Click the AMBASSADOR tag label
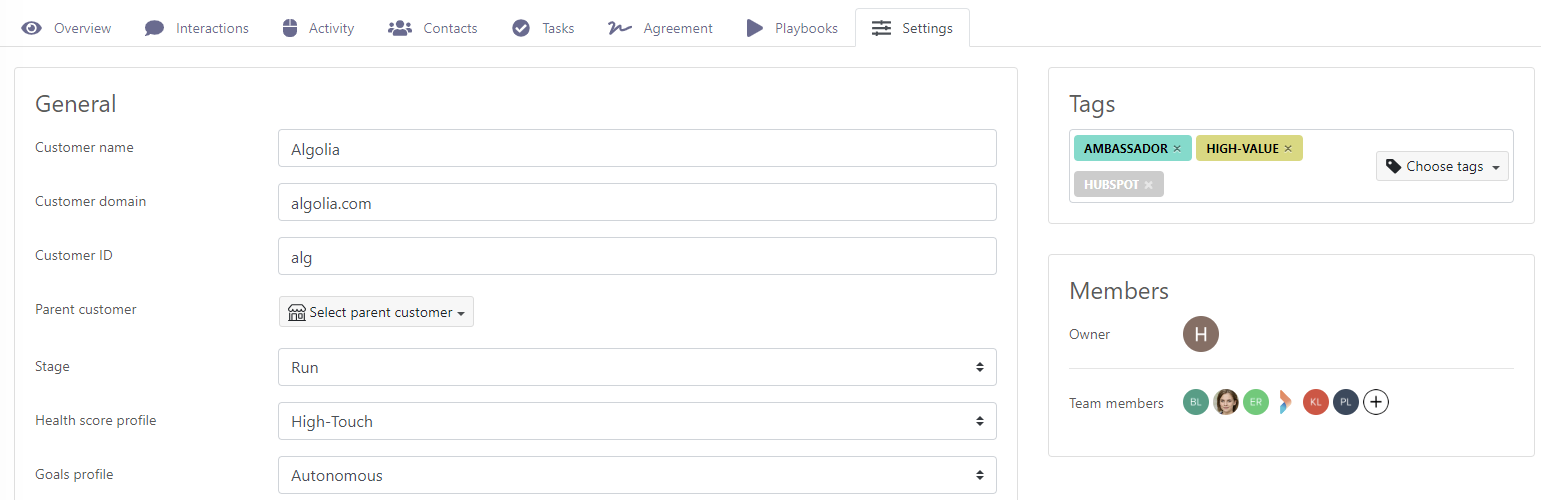The width and height of the screenshot is (1541, 500). [x=1126, y=148]
